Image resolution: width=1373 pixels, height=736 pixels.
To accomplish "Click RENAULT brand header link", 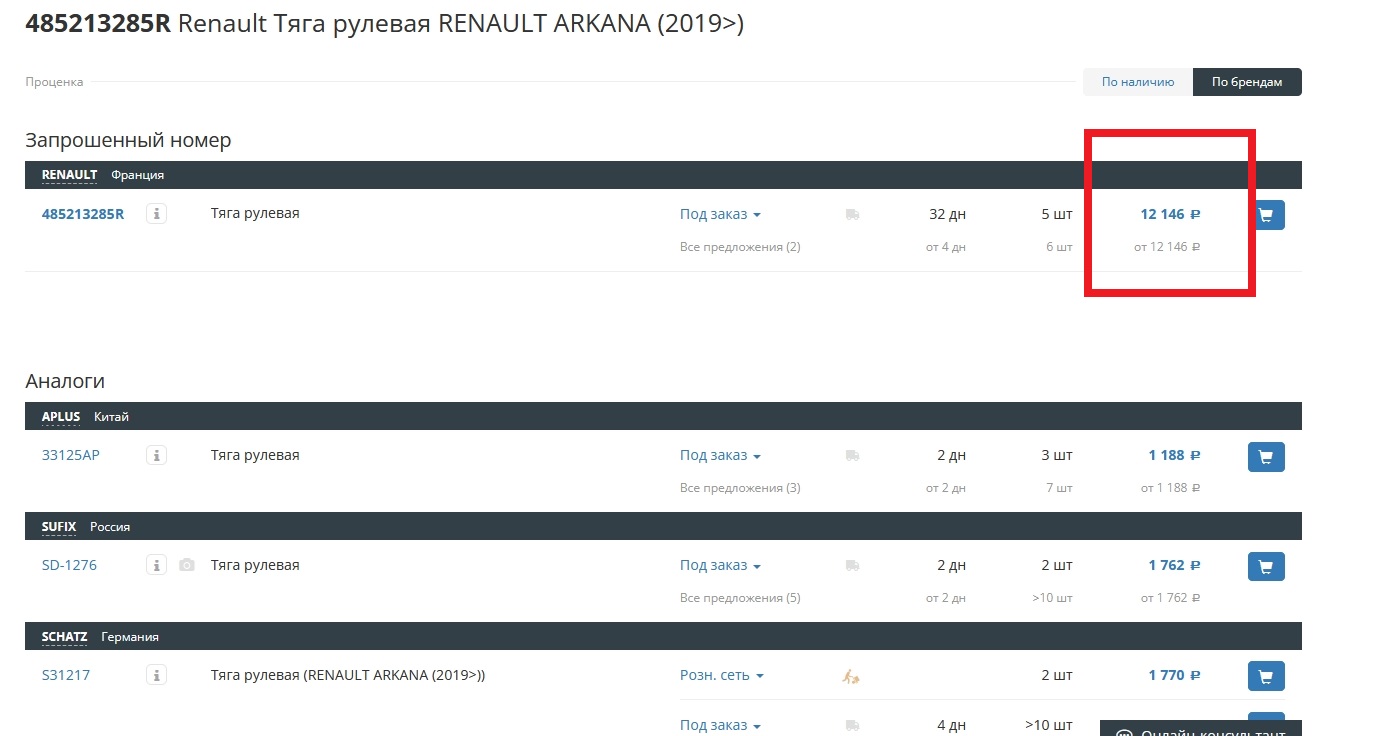I will pyautogui.click(x=69, y=175).
